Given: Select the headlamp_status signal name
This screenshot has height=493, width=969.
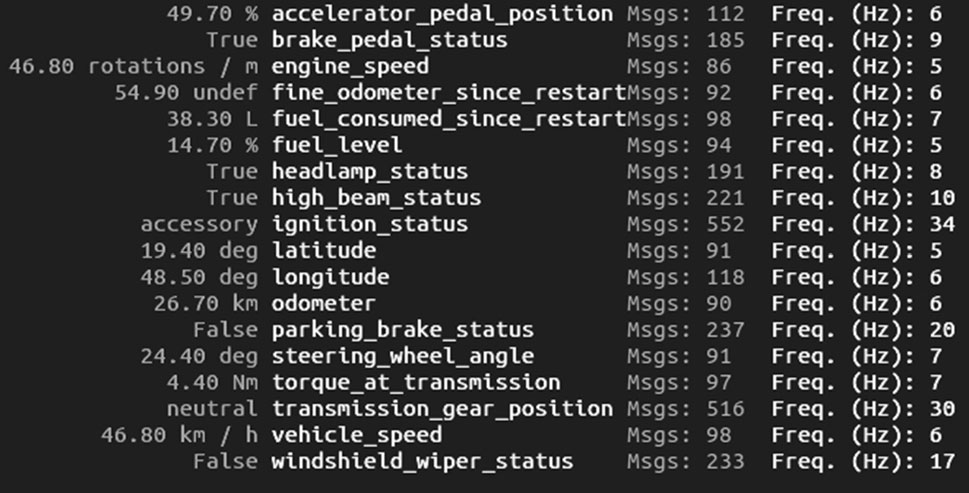Looking at the screenshot, I should pos(369,172).
